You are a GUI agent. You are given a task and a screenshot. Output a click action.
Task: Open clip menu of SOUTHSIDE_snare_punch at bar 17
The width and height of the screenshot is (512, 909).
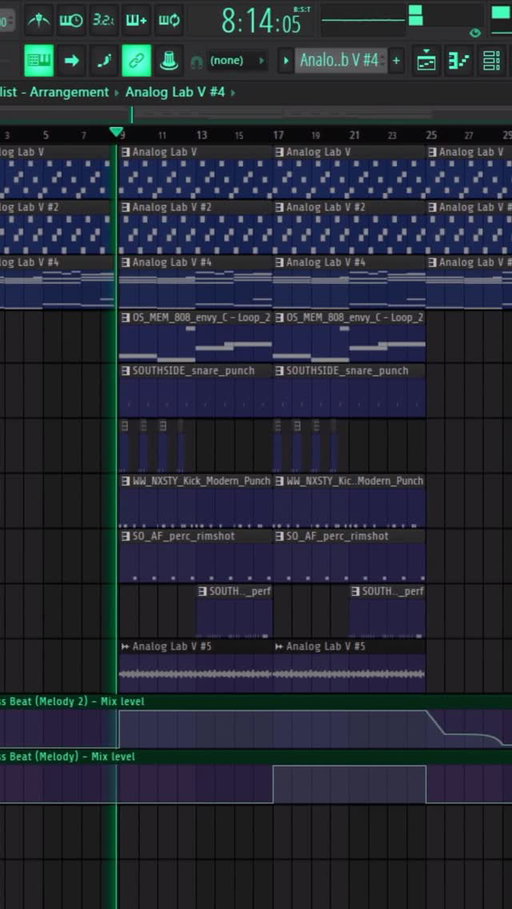tap(279, 371)
